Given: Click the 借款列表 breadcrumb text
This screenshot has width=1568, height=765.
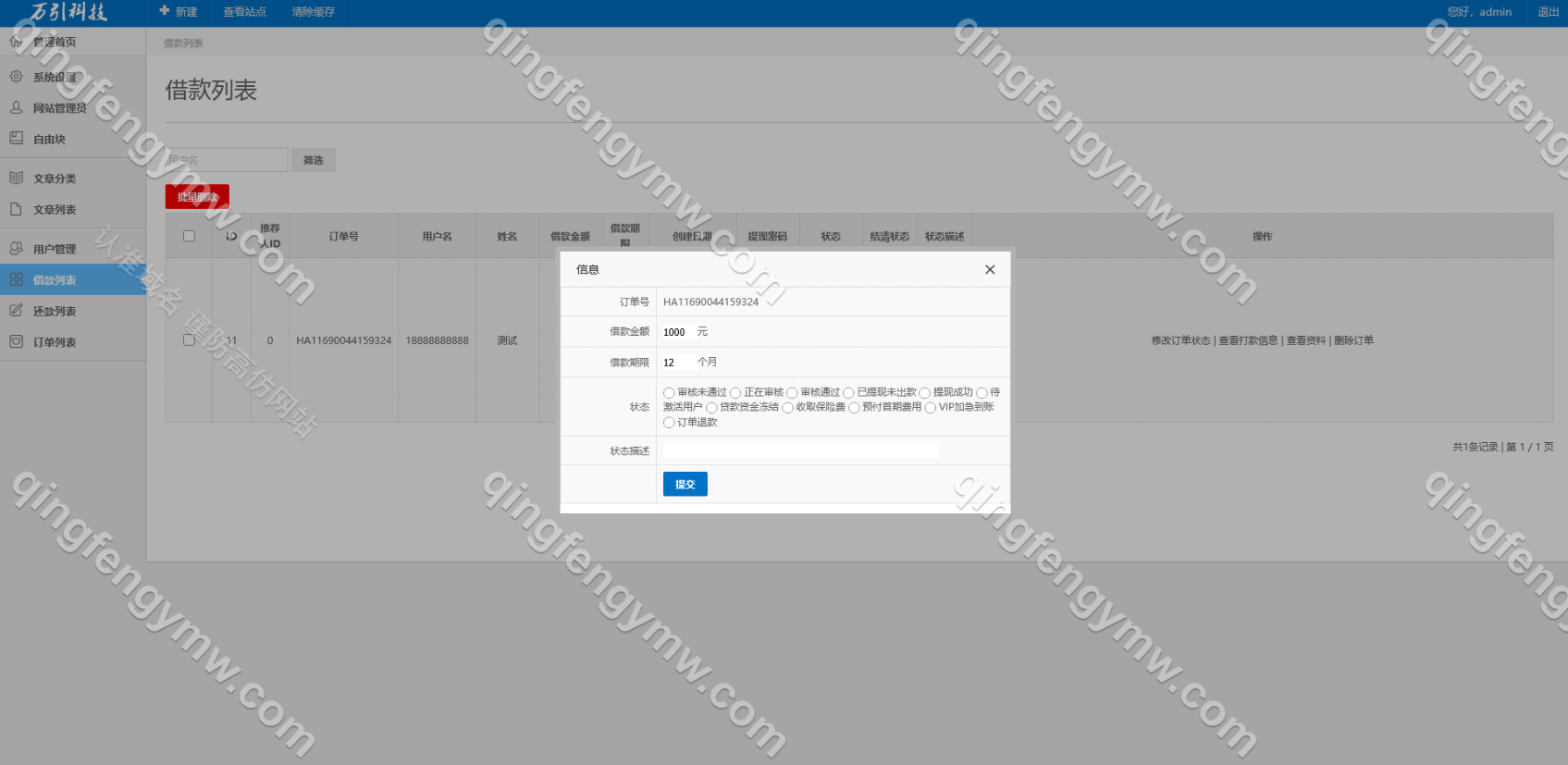Looking at the screenshot, I should pyautogui.click(x=183, y=43).
